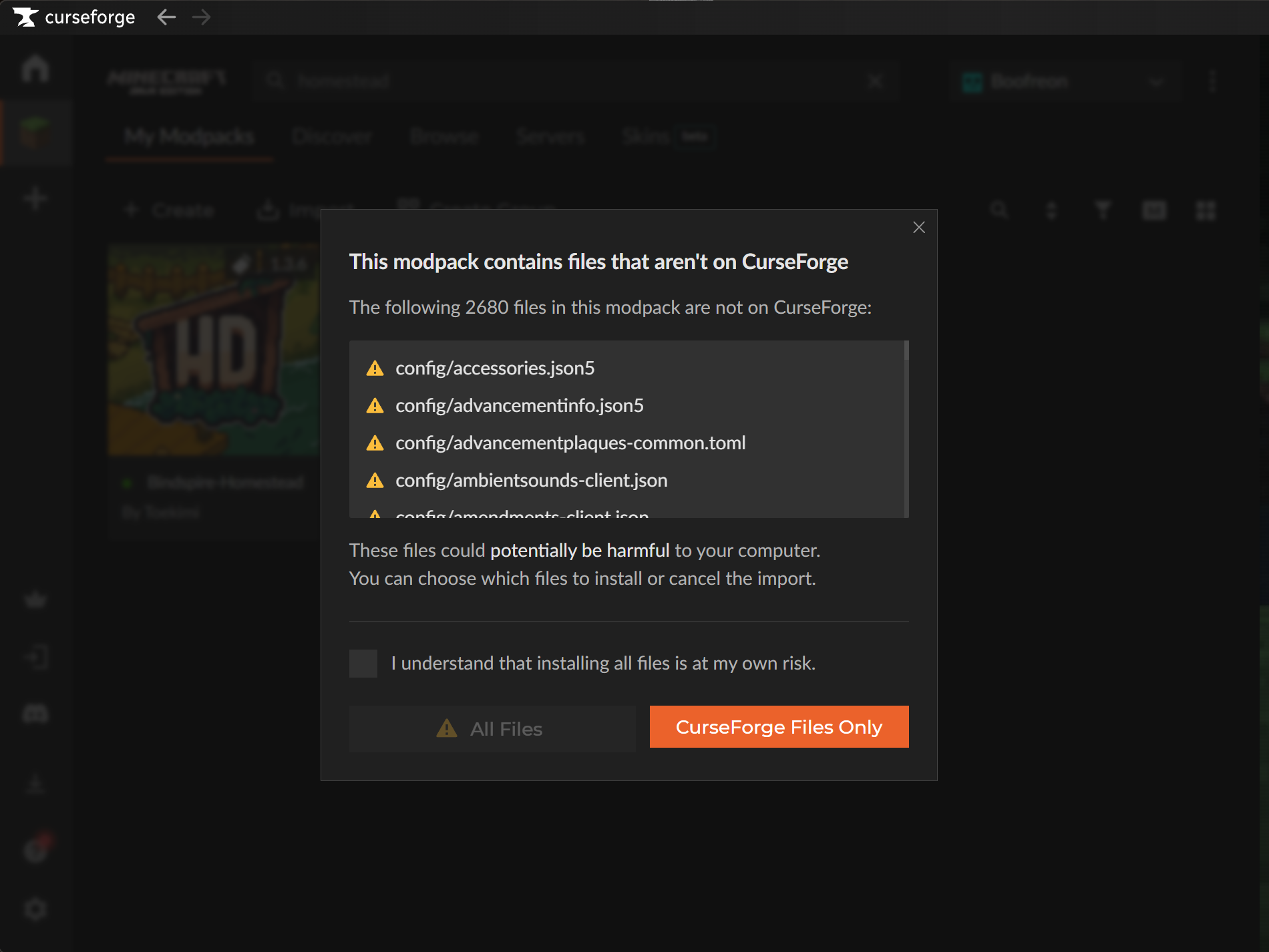The height and width of the screenshot is (952, 1269).
Task: Click the modpack search magnifier icon
Action: tap(999, 210)
